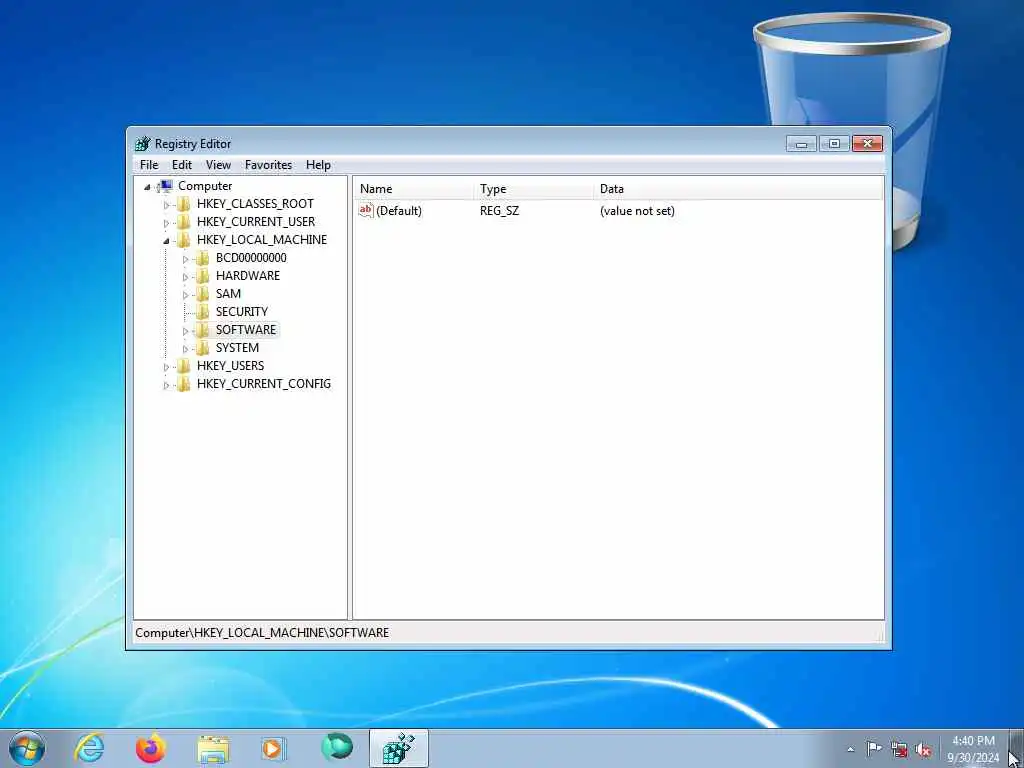The height and width of the screenshot is (768, 1024).
Task: Expand HKEY_CURRENT_CONFIG tree arrow
Action: [x=166, y=385]
